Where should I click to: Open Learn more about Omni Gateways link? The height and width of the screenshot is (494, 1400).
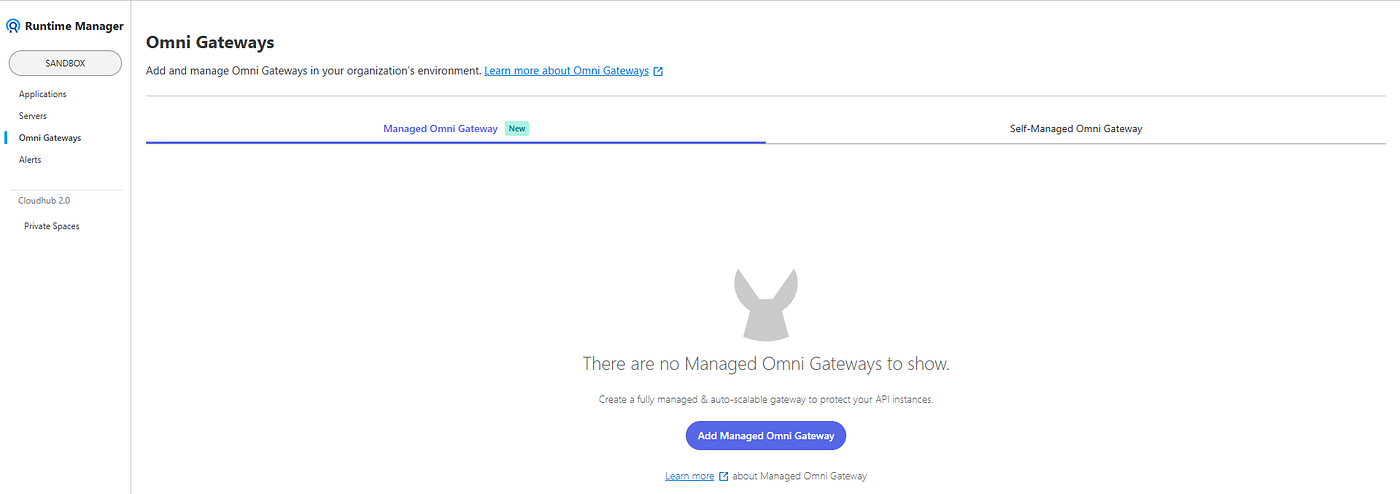point(567,71)
